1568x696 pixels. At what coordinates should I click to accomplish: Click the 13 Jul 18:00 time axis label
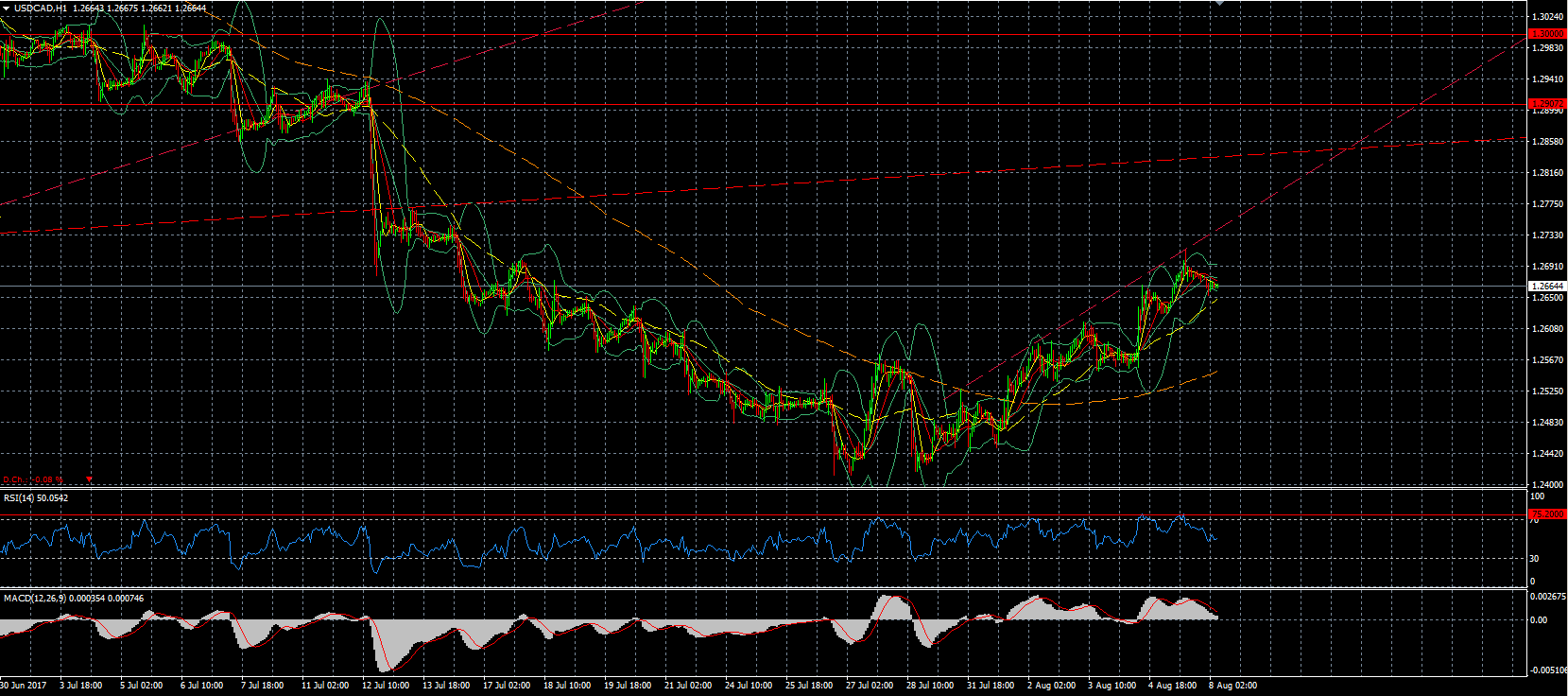tap(446, 686)
